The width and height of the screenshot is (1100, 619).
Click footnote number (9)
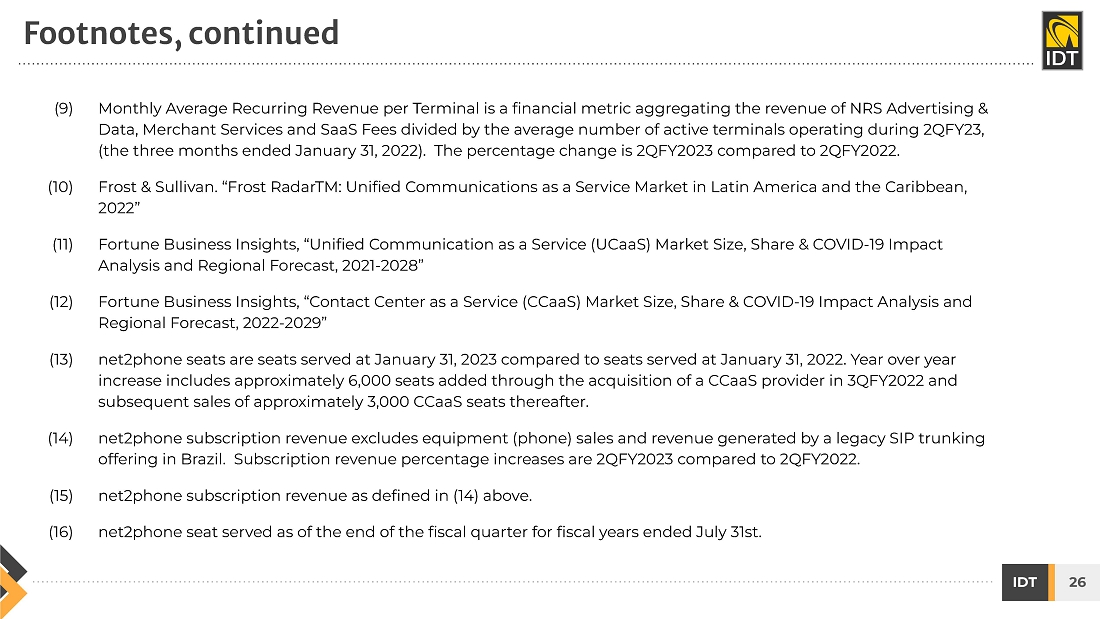(63, 108)
